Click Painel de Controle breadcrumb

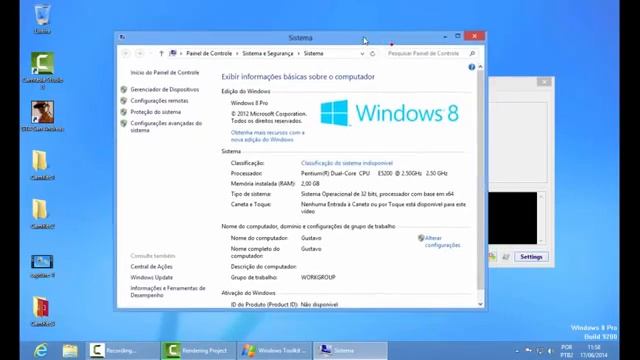click(x=209, y=53)
